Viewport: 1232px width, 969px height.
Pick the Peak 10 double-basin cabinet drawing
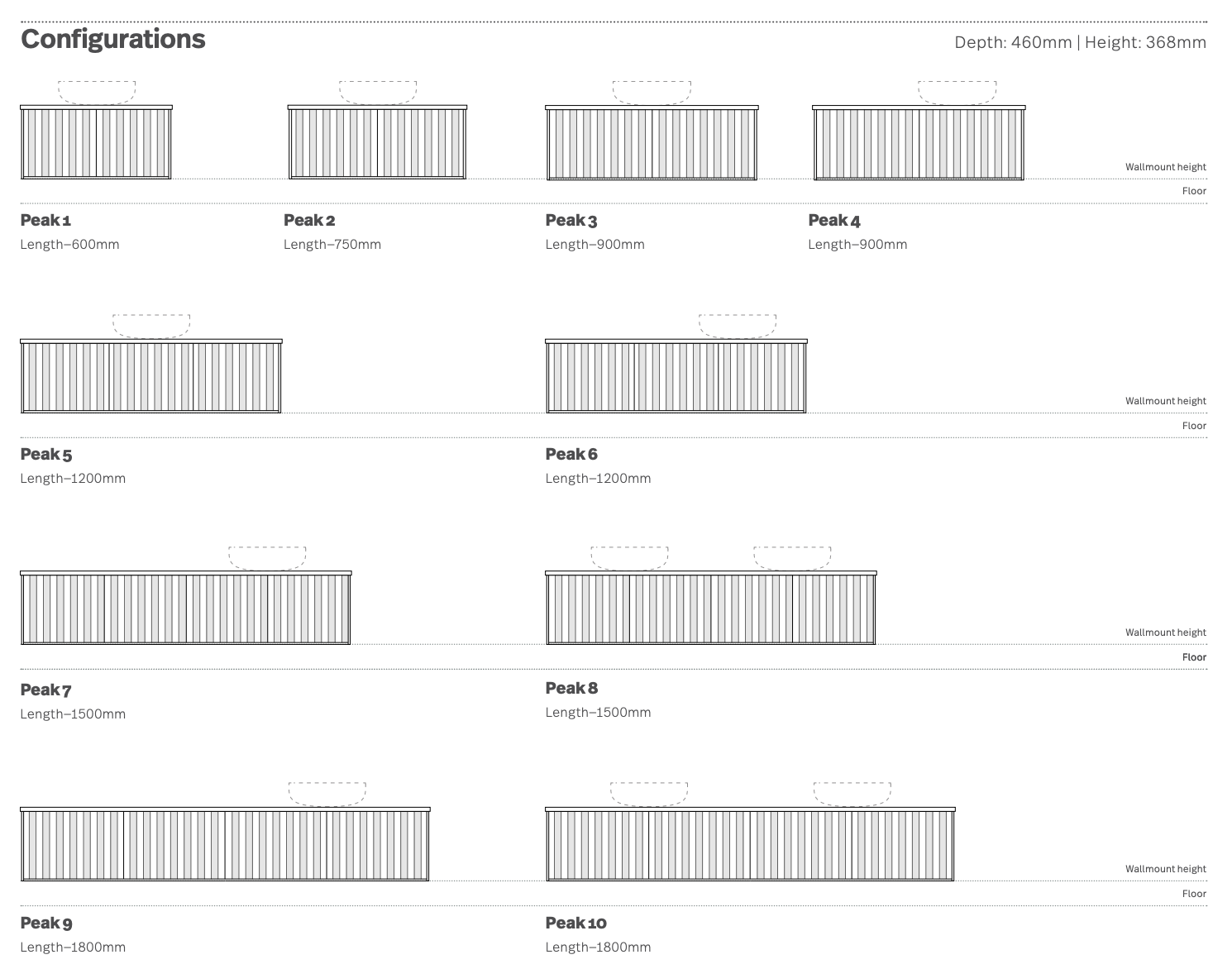[x=750, y=844]
